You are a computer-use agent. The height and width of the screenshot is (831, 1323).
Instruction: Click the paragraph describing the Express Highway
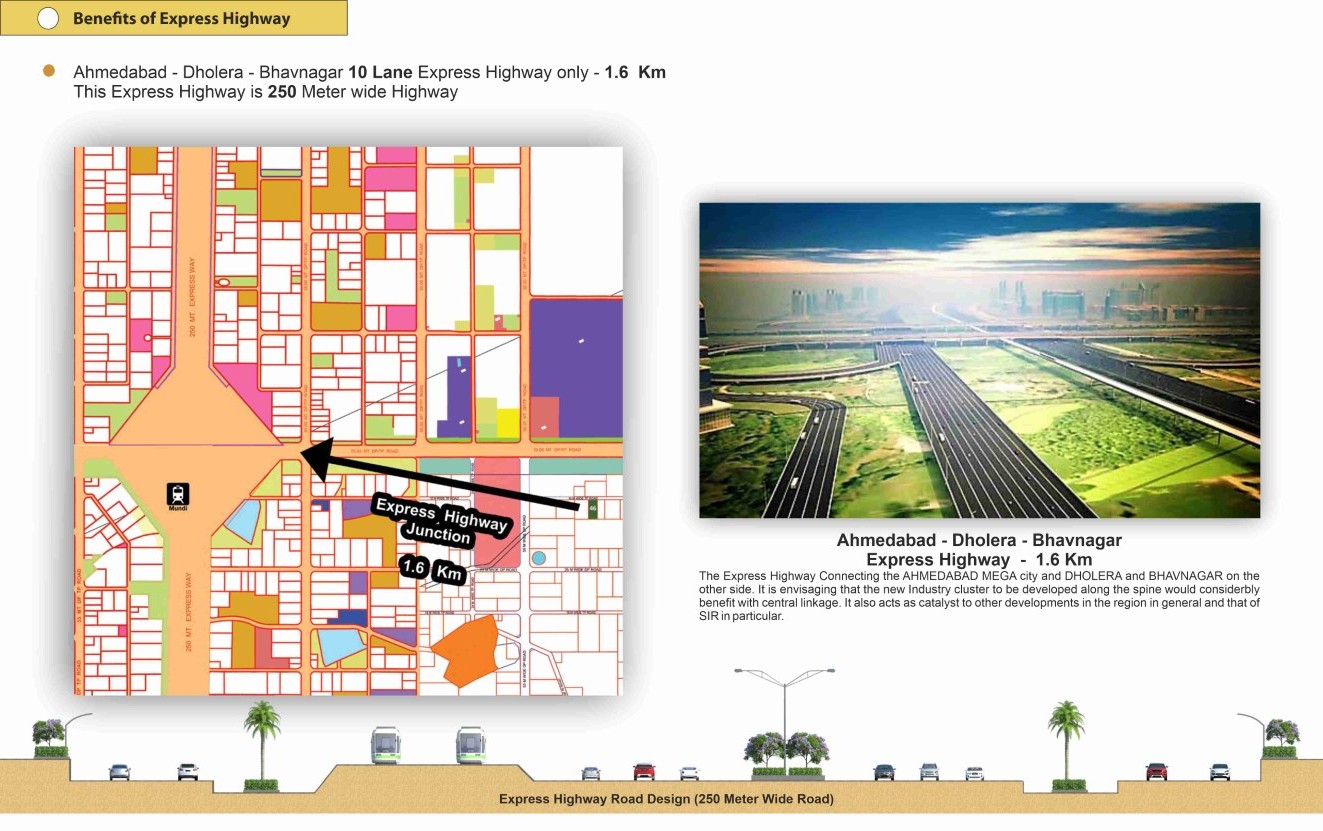point(979,596)
